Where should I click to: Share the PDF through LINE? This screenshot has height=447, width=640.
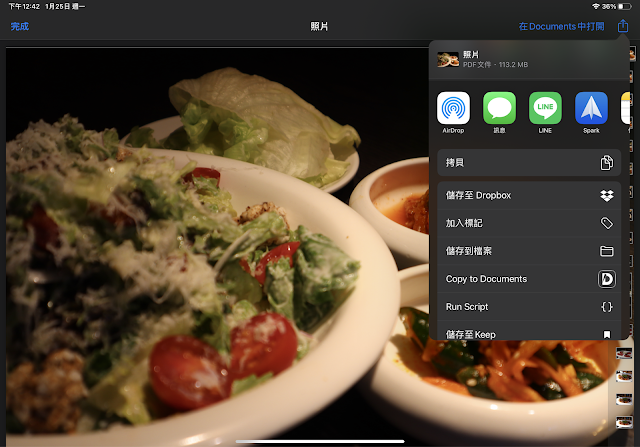click(x=545, y=108)
